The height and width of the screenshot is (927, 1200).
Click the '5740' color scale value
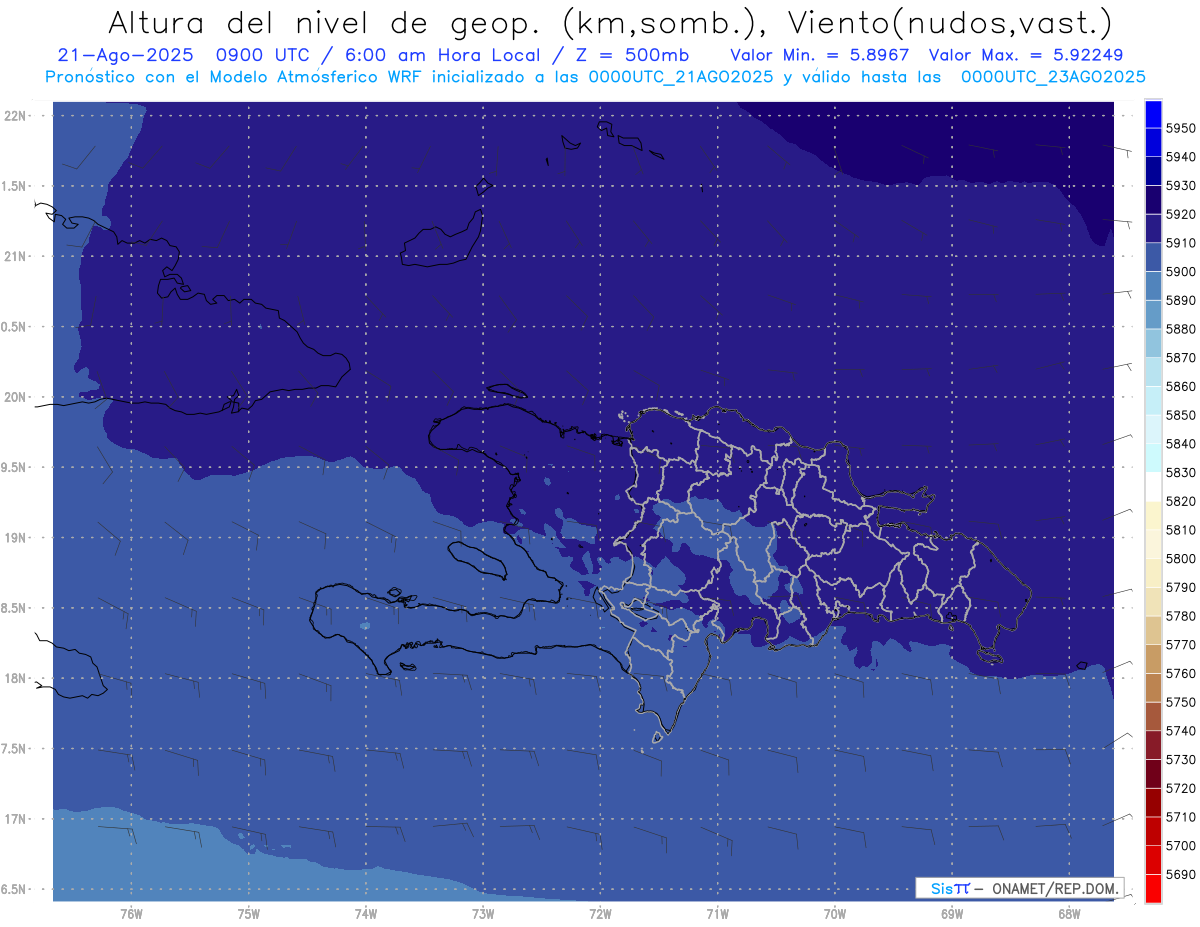[1181, 731]
